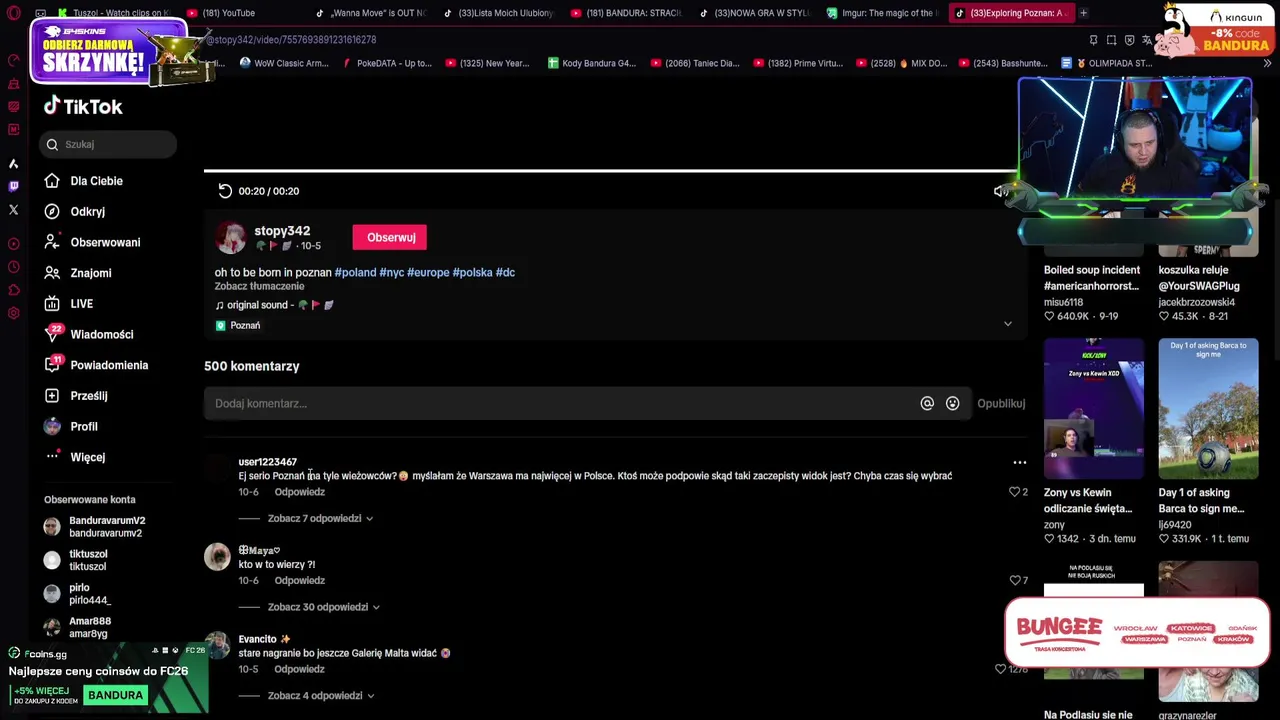This screenshot has width=1280, height=720.
Task: Reply to user1223467 via Odpowiedz
Action: [x=299, y=492]
